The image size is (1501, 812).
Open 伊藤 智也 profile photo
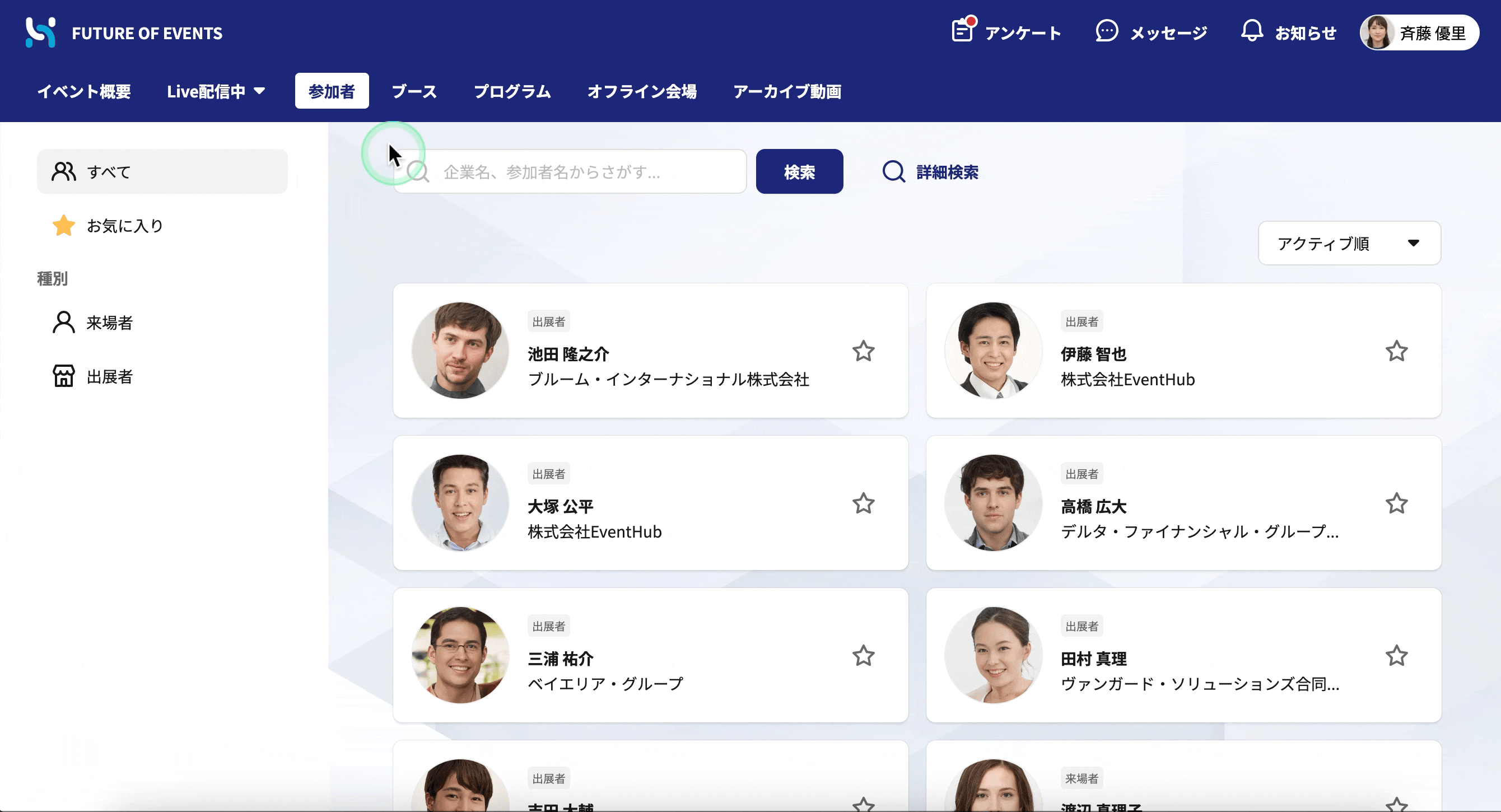pyautogui.click(x=993, y=350)
